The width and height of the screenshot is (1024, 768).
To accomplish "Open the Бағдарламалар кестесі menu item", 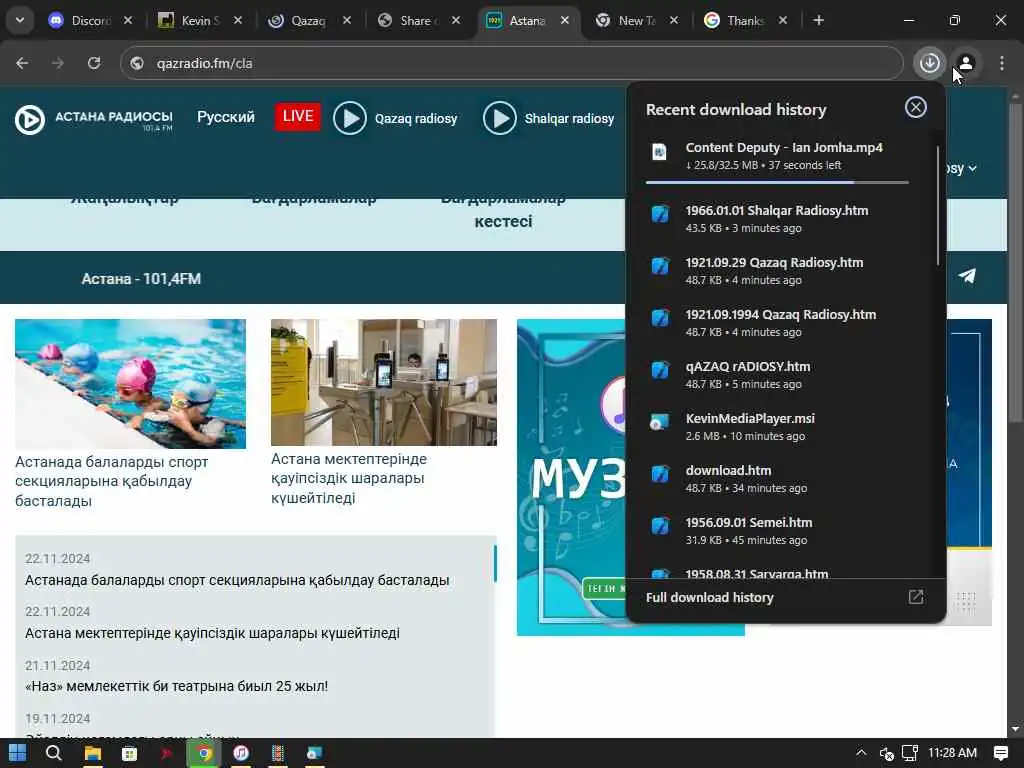I will 503,210.
